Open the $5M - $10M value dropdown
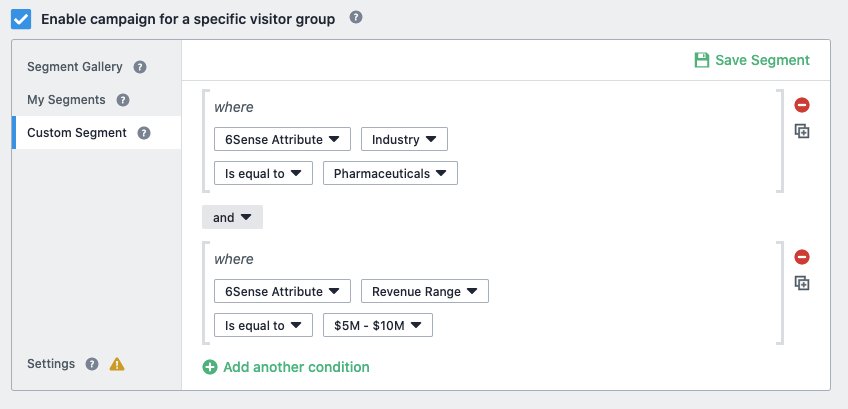 [377, 325]
